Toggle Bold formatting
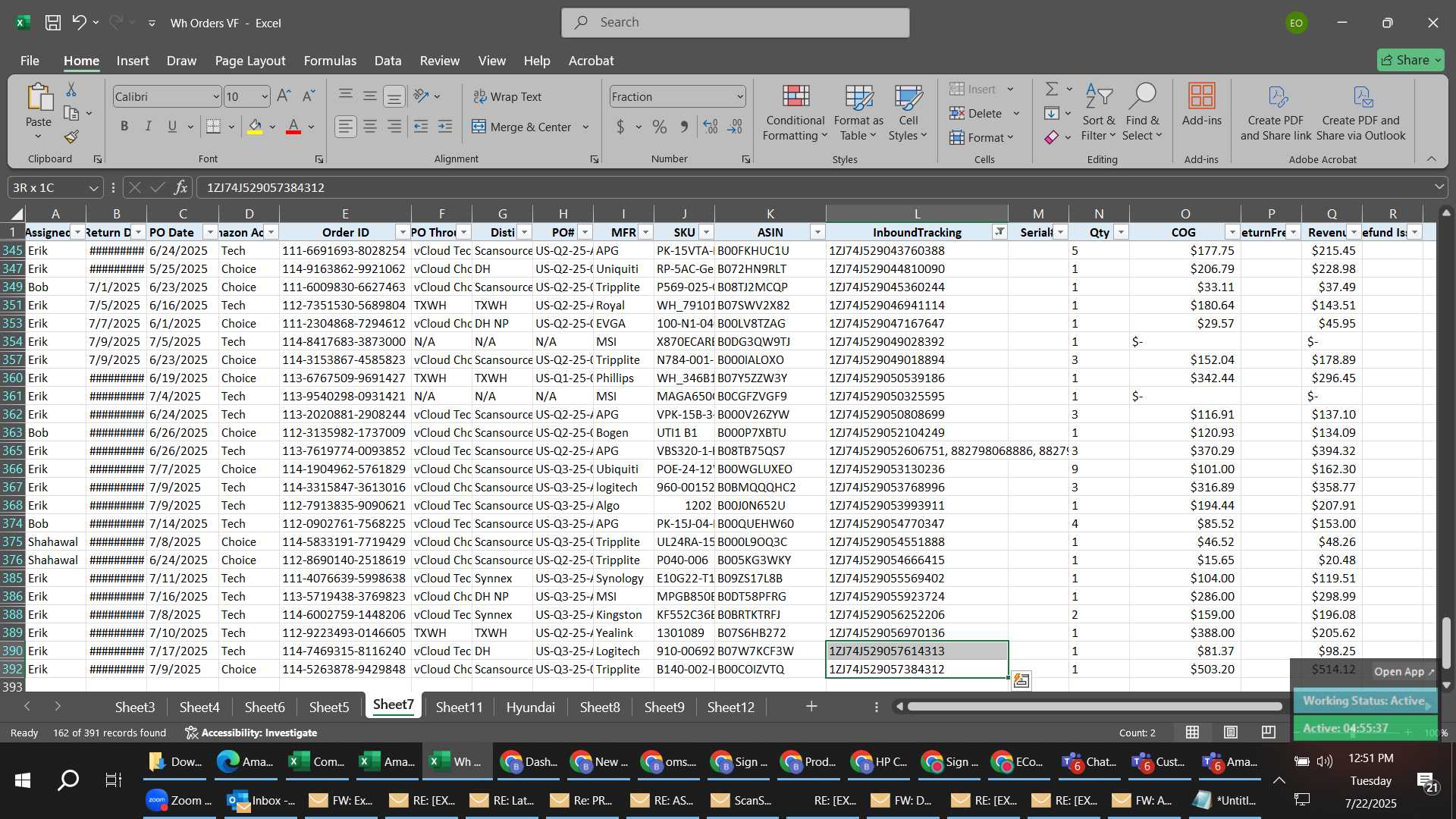1456x819 pixels. (x=124, y=127)
